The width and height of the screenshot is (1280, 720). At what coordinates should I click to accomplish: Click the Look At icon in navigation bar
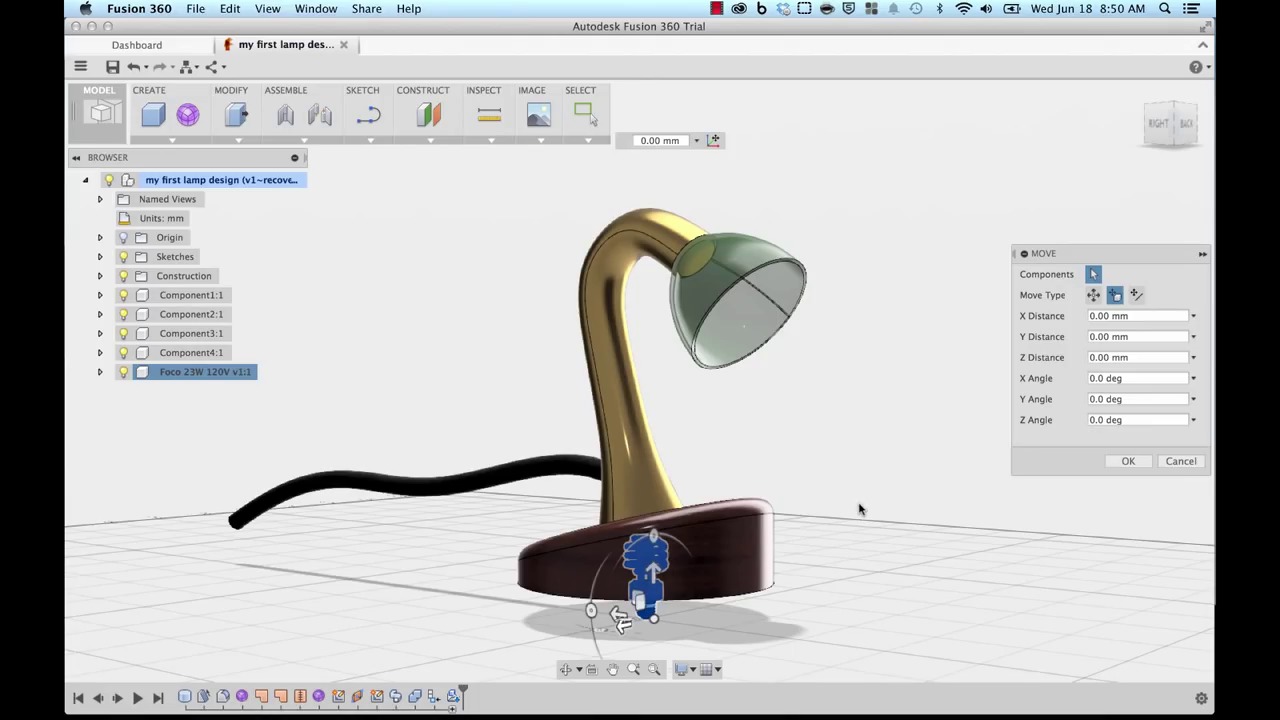pyautogui.click(x=591, y=670)
